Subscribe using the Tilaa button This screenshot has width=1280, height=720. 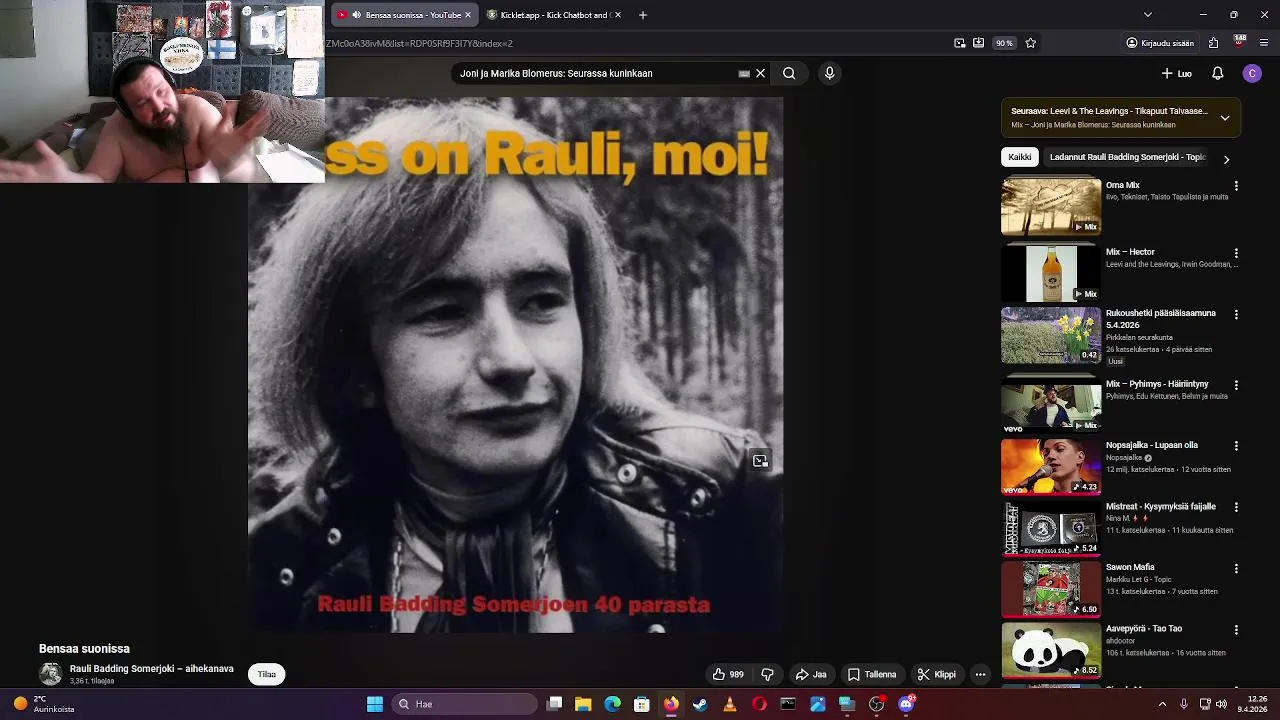click(267, 674)
